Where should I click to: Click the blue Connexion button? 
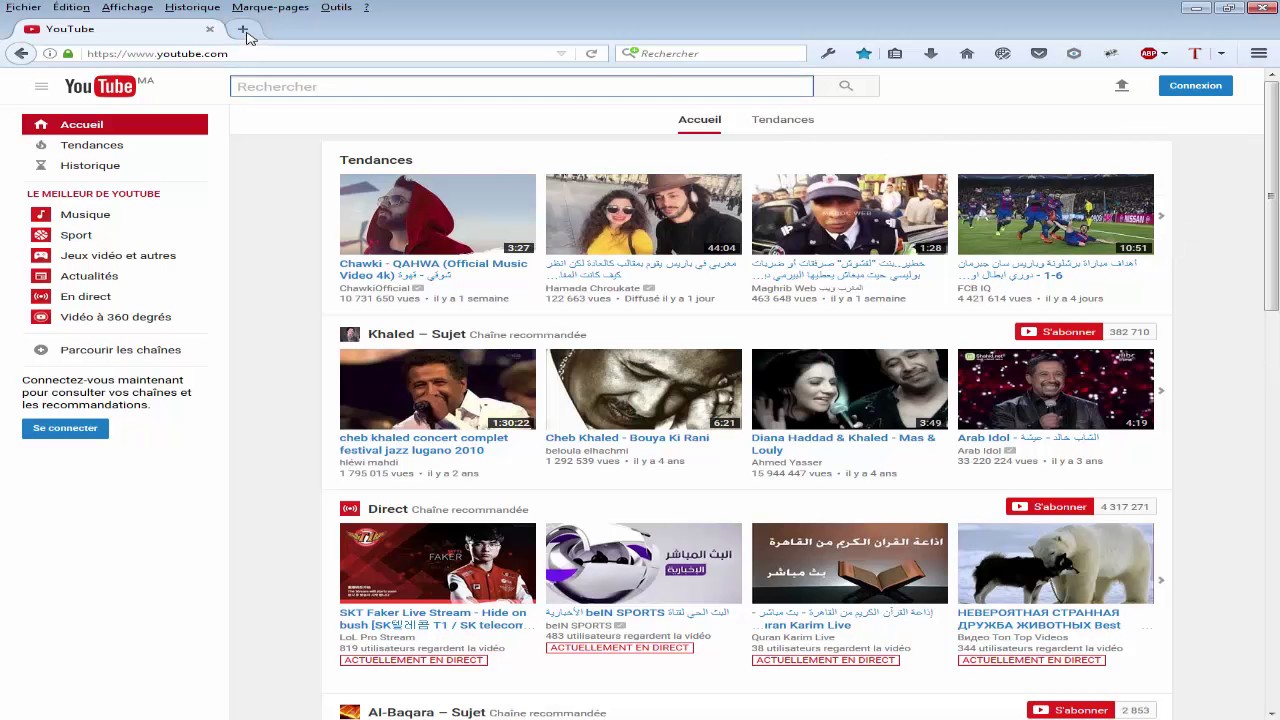click(1196, 86)
